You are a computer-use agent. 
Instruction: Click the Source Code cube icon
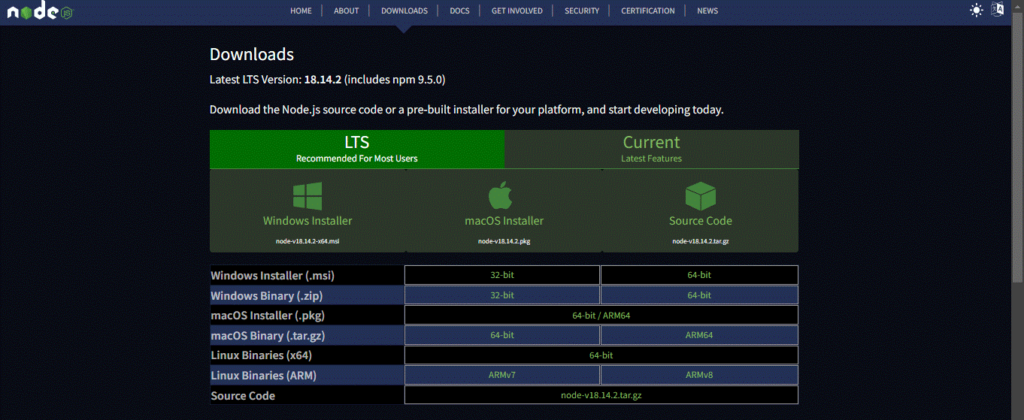[x=701, y=195]
